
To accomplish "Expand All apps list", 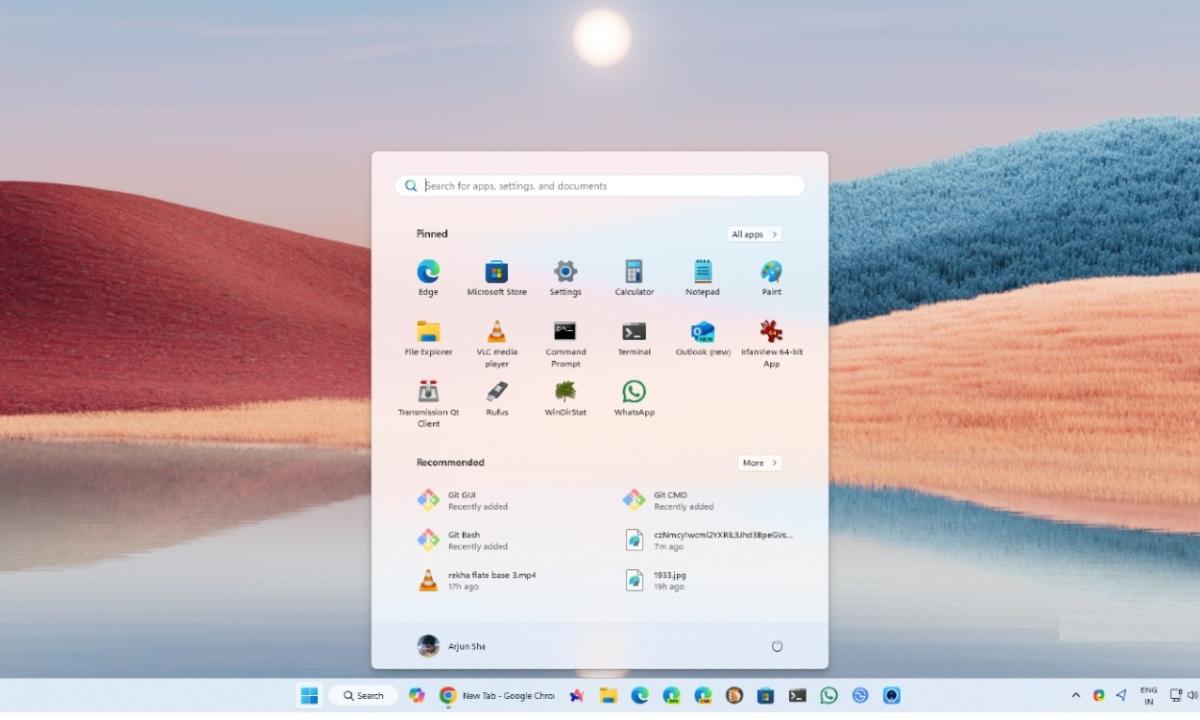I will pos(753,233).
